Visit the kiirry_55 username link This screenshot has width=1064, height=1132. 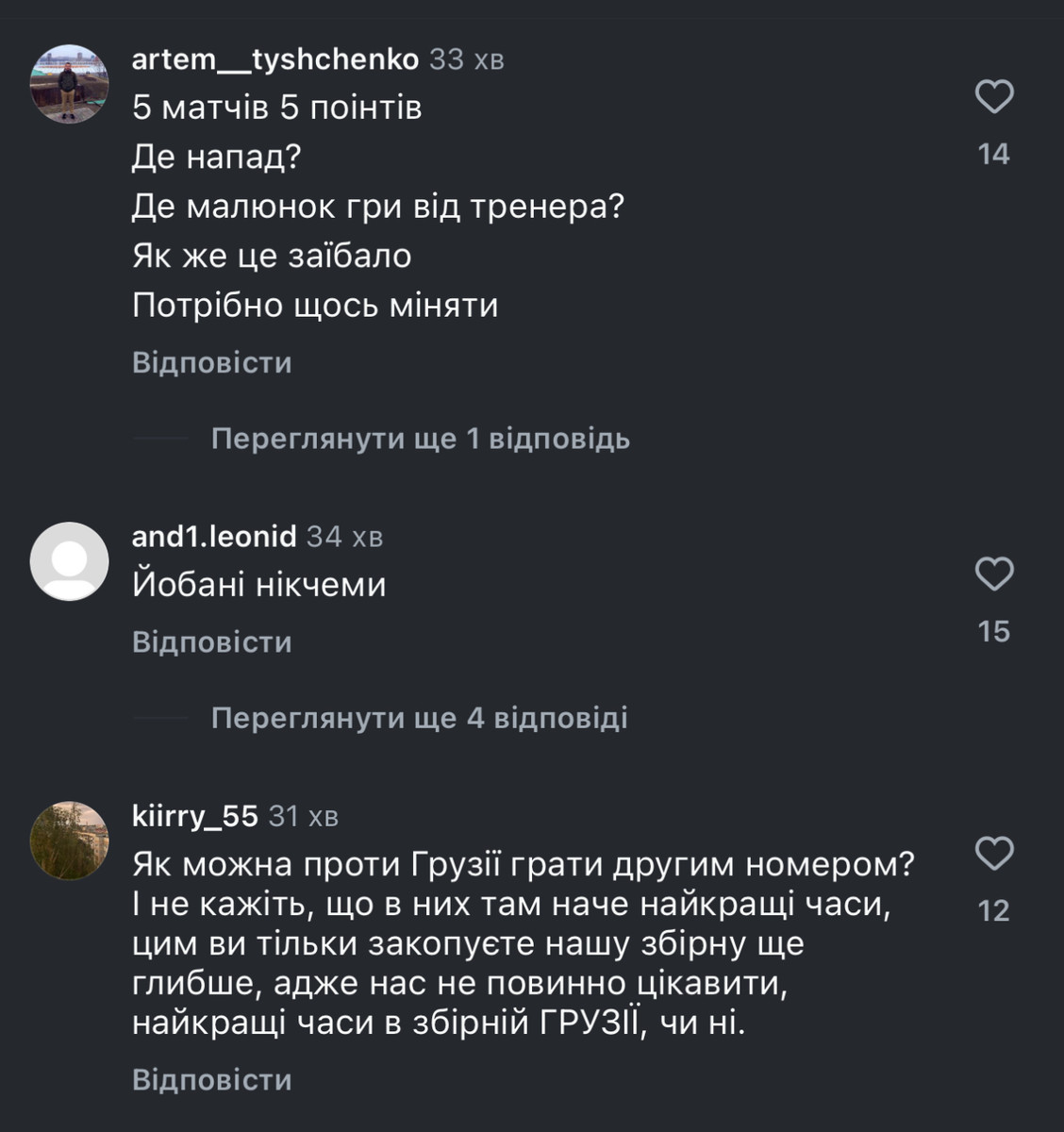pyautogui.click(x=194, y=816)
